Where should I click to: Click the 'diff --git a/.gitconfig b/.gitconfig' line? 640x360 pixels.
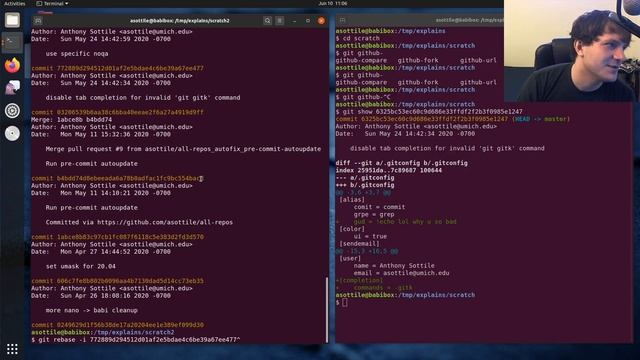(x=402, y=163)
